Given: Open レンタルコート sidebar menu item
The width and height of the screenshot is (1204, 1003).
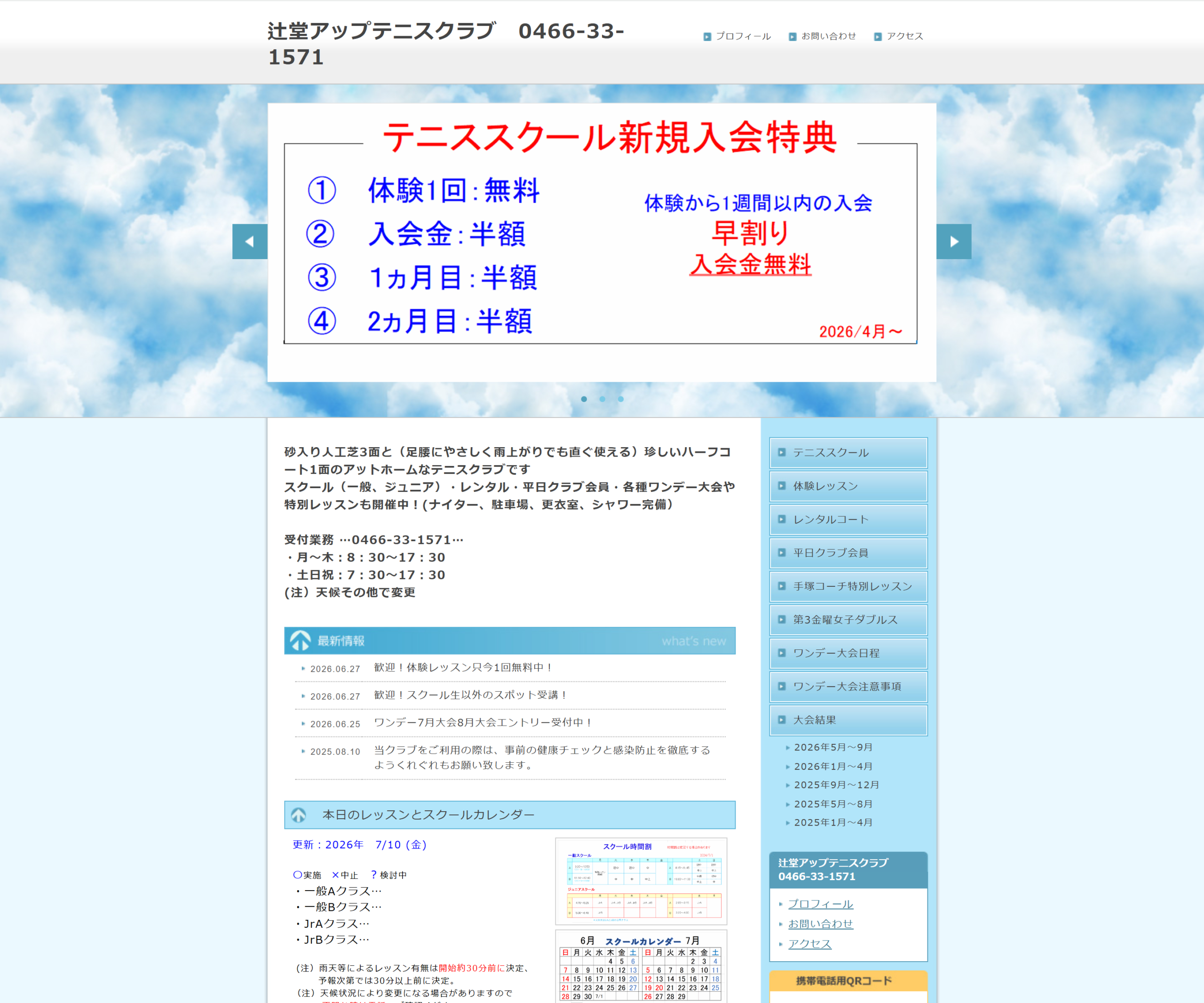Looking at the screenshot, I should pyautogui.click(x=848, y=519).
